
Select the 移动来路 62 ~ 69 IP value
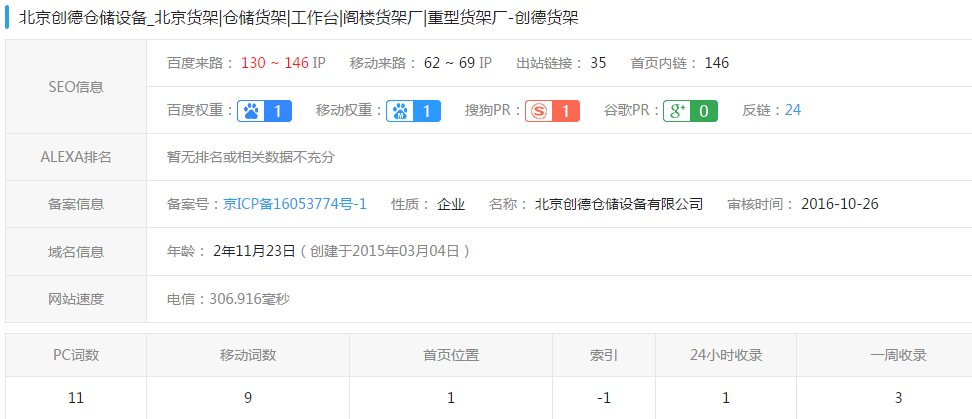(x=457, y=63)
